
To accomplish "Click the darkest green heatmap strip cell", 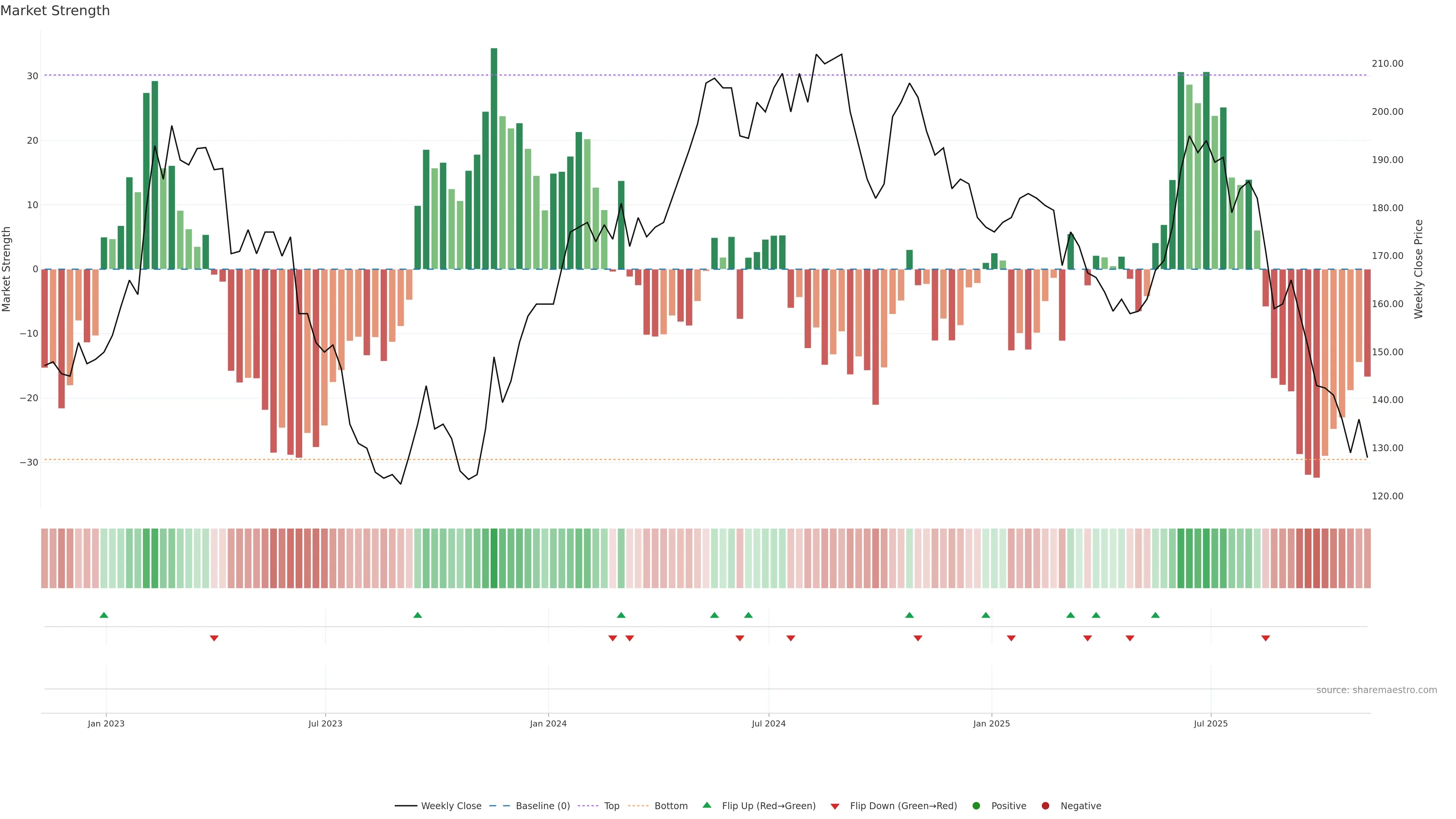I will click(494, 559).
